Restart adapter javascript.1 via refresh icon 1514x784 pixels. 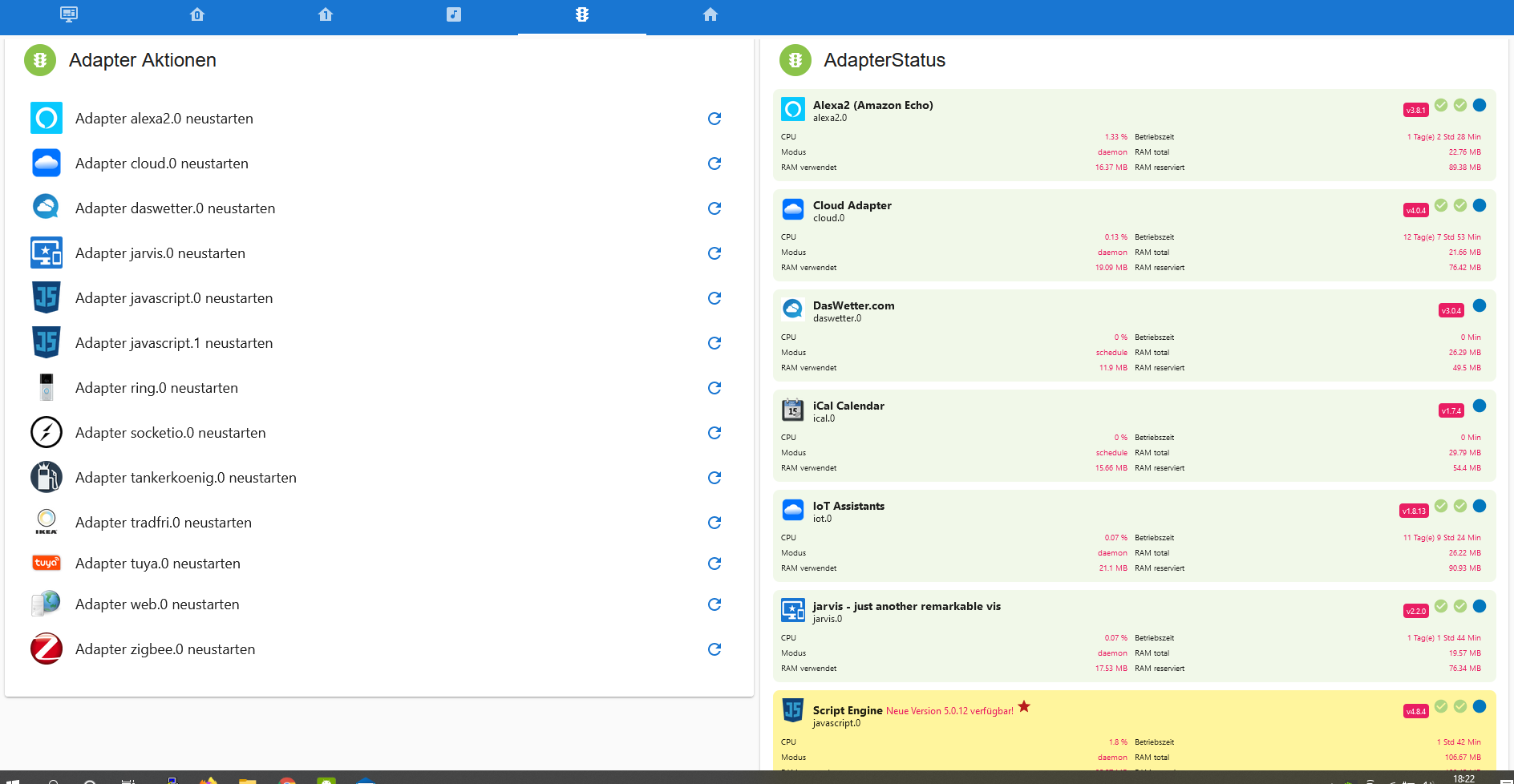(714, 343)
